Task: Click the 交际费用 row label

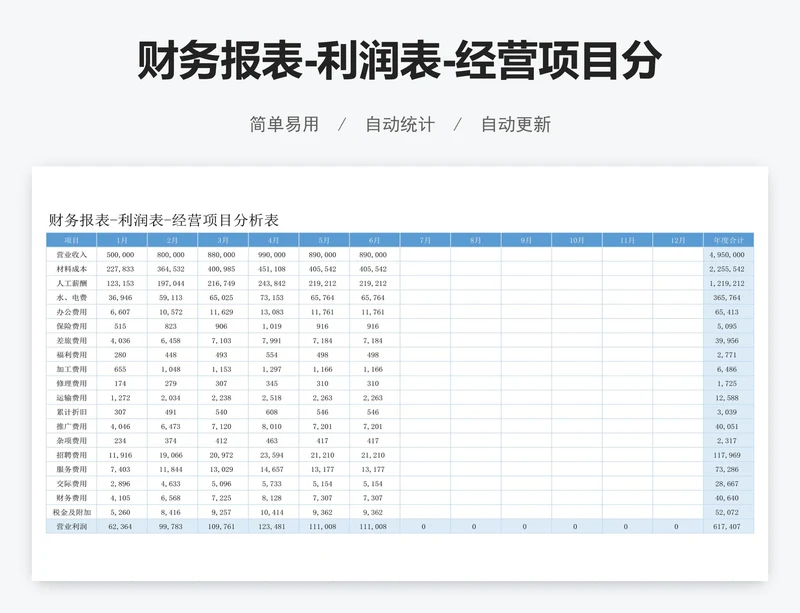Action: tap(71, 483)
